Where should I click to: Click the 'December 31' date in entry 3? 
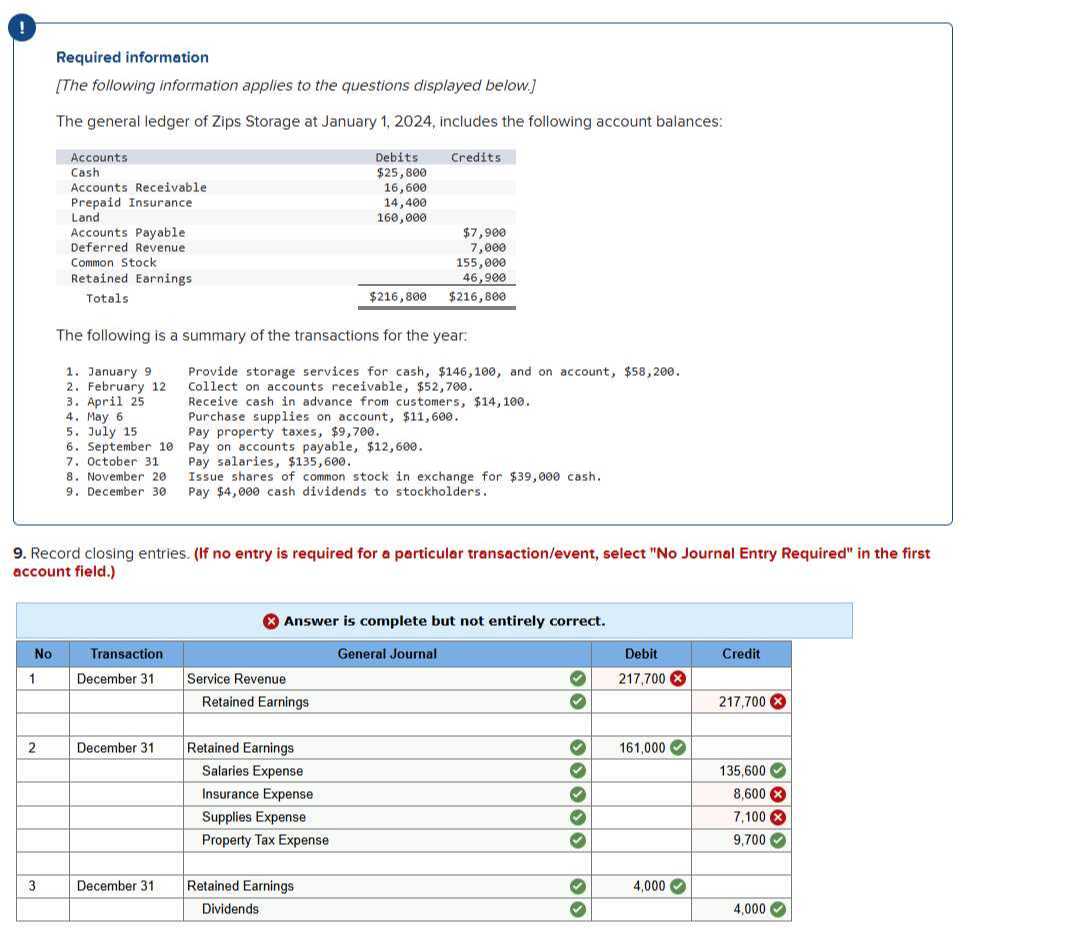[x=115, y=886]
